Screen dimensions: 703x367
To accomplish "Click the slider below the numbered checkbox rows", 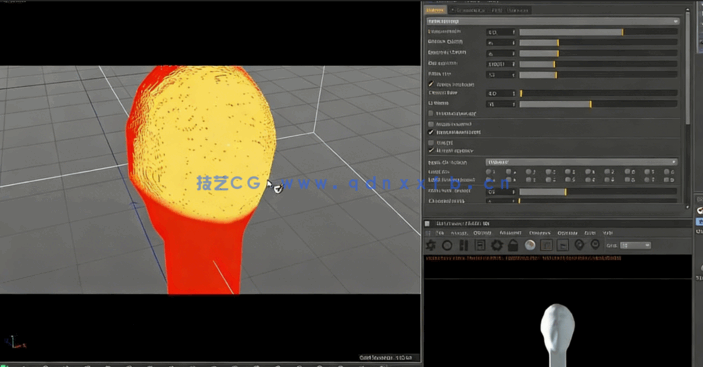I will pyautogui.click(x=598, y=192).
